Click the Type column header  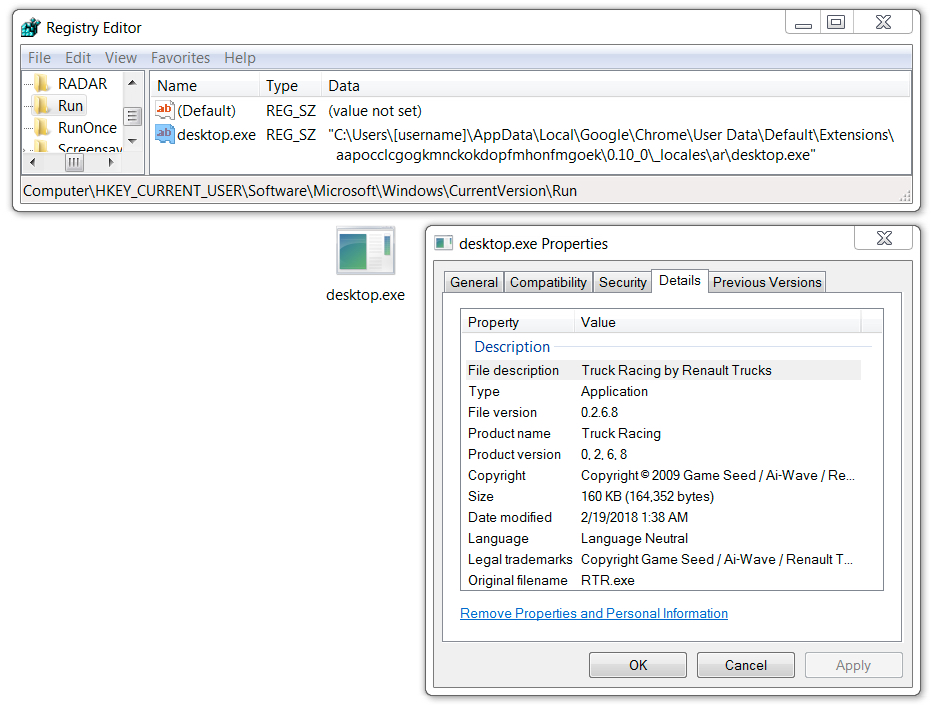click(290, 86)
